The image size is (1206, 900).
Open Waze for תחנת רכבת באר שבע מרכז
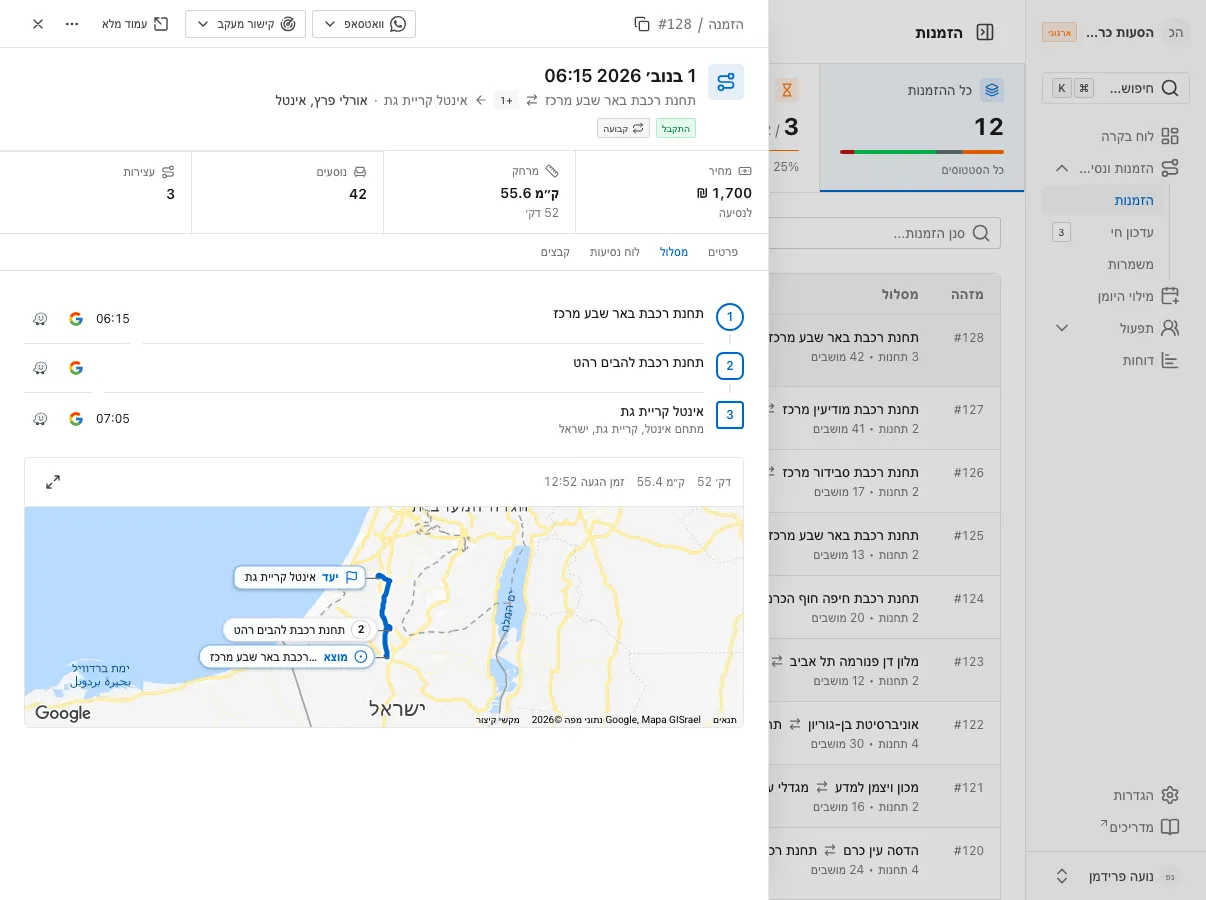pyautogui.click(x=40, y=319)
